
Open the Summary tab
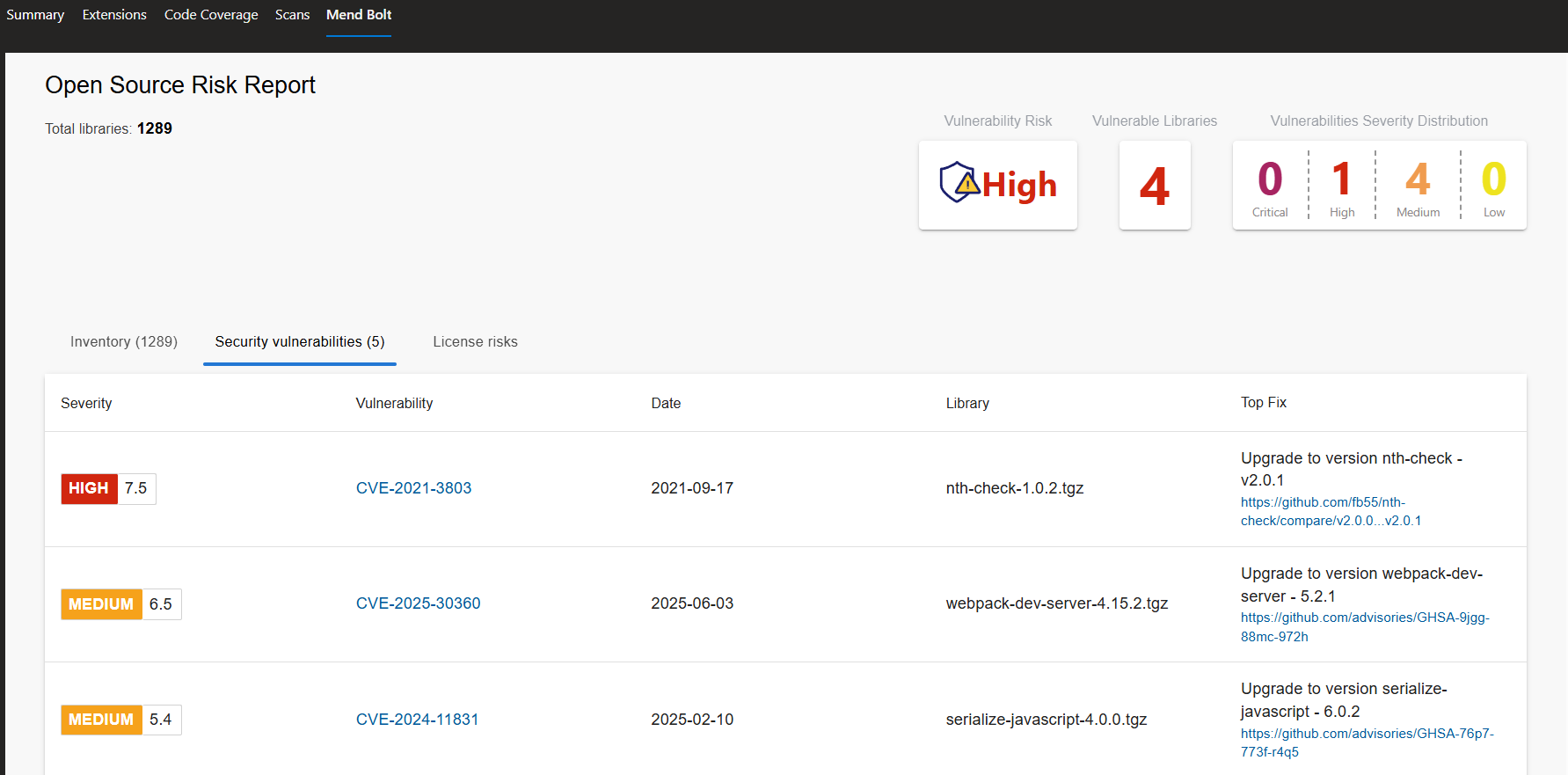click(x=35, y=15)
